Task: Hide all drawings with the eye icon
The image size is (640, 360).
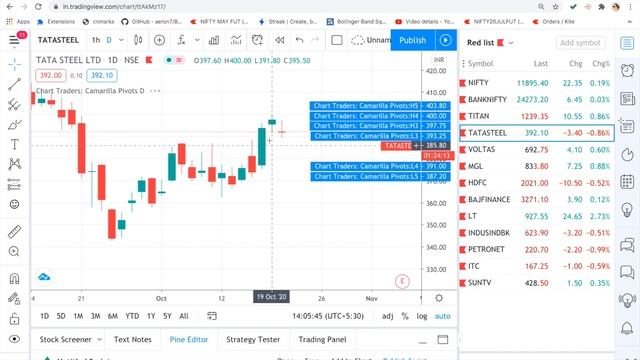Action: pos(14,339)
